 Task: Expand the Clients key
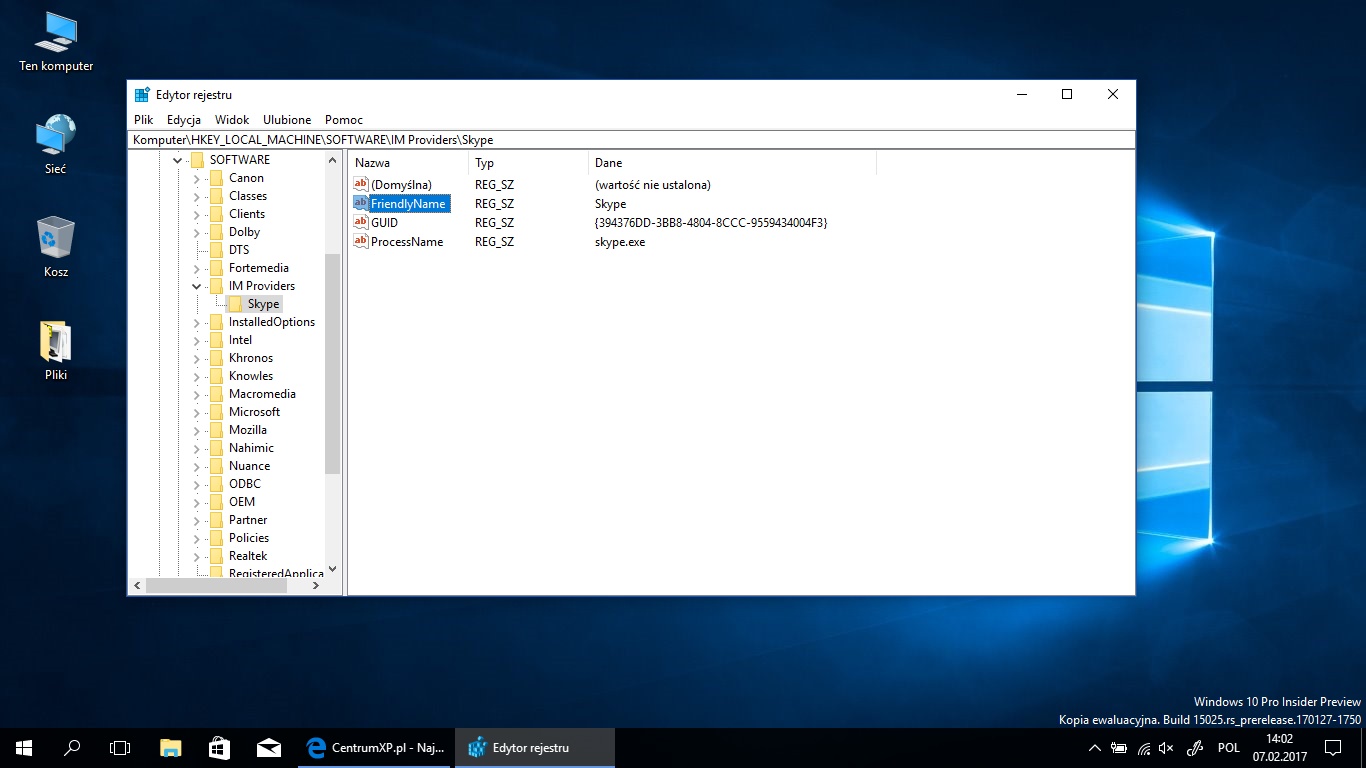pos(196,214)
